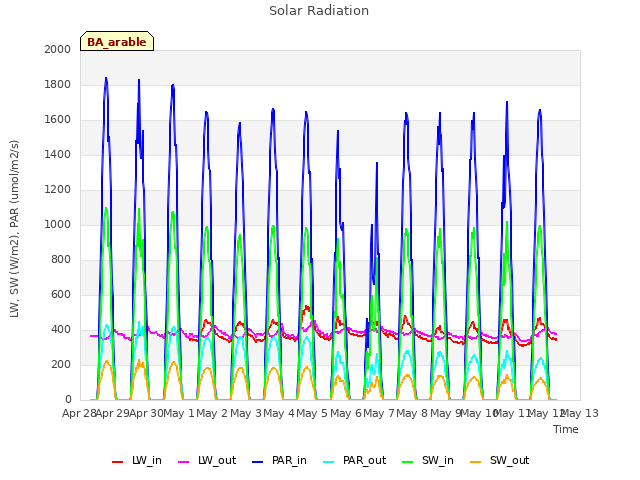Click the May 1 x-axis tick label

coord(179,413)
